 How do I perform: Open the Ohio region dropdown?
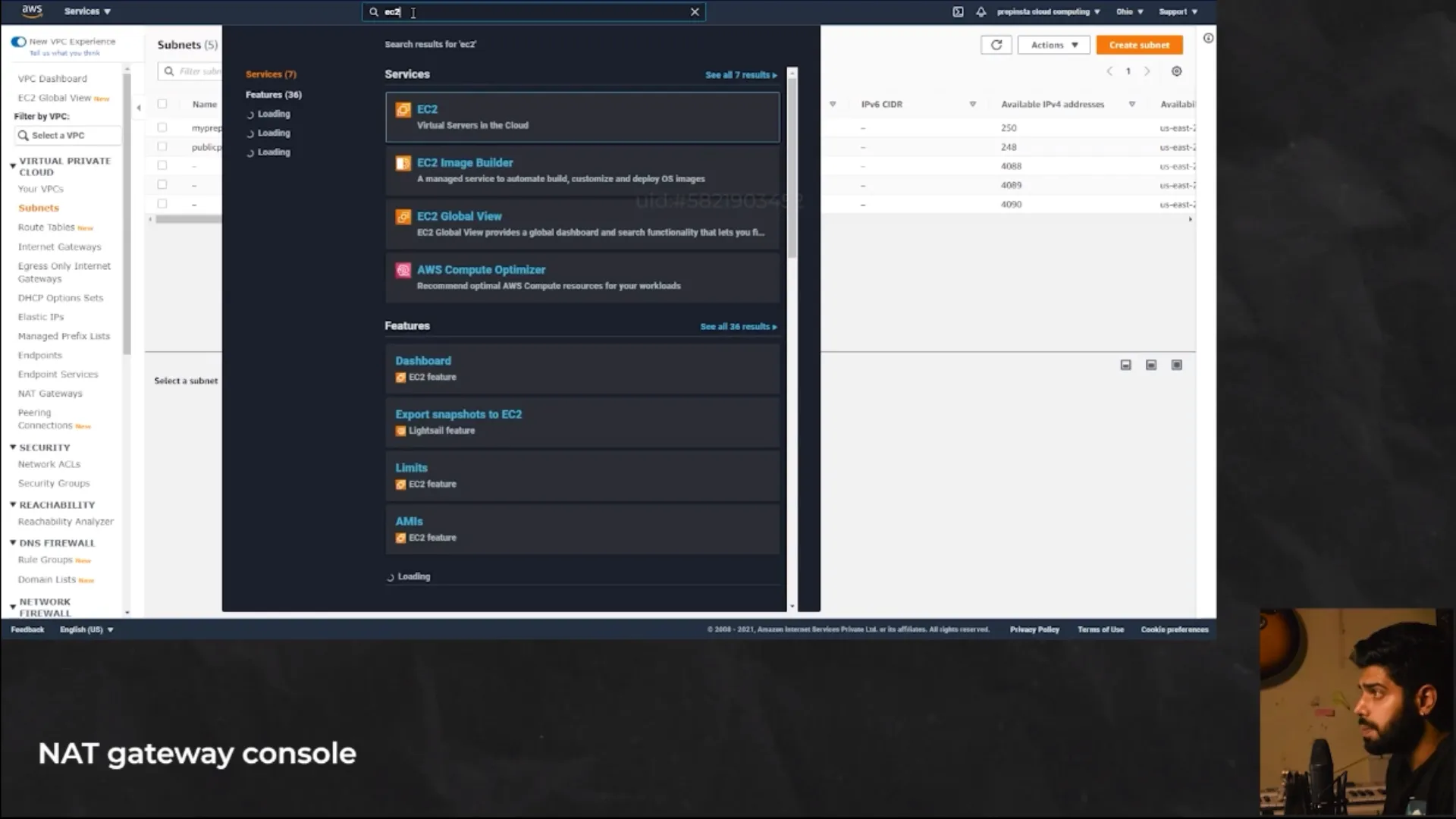point(1129,11)
